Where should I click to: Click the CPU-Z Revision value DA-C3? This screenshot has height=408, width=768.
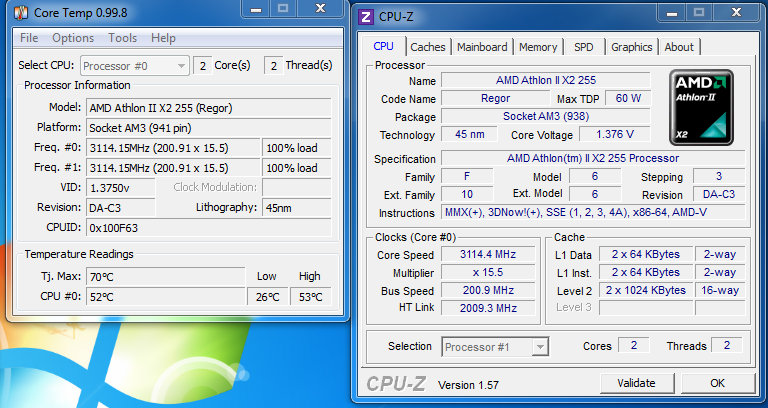click(719, 194)
